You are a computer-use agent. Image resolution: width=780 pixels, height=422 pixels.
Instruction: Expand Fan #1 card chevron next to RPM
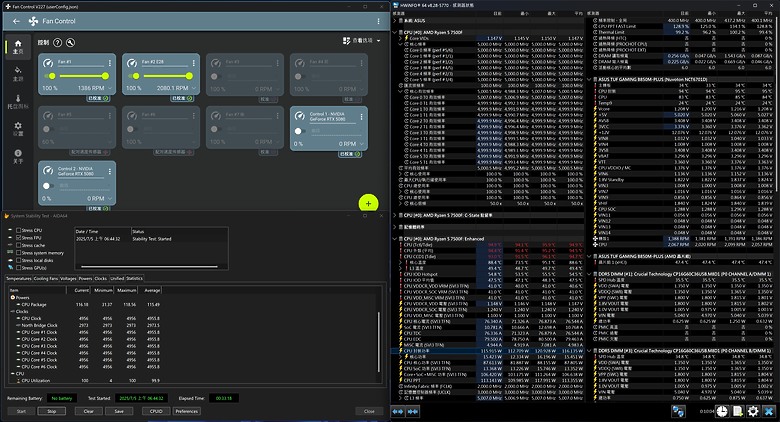pos(109,88)
